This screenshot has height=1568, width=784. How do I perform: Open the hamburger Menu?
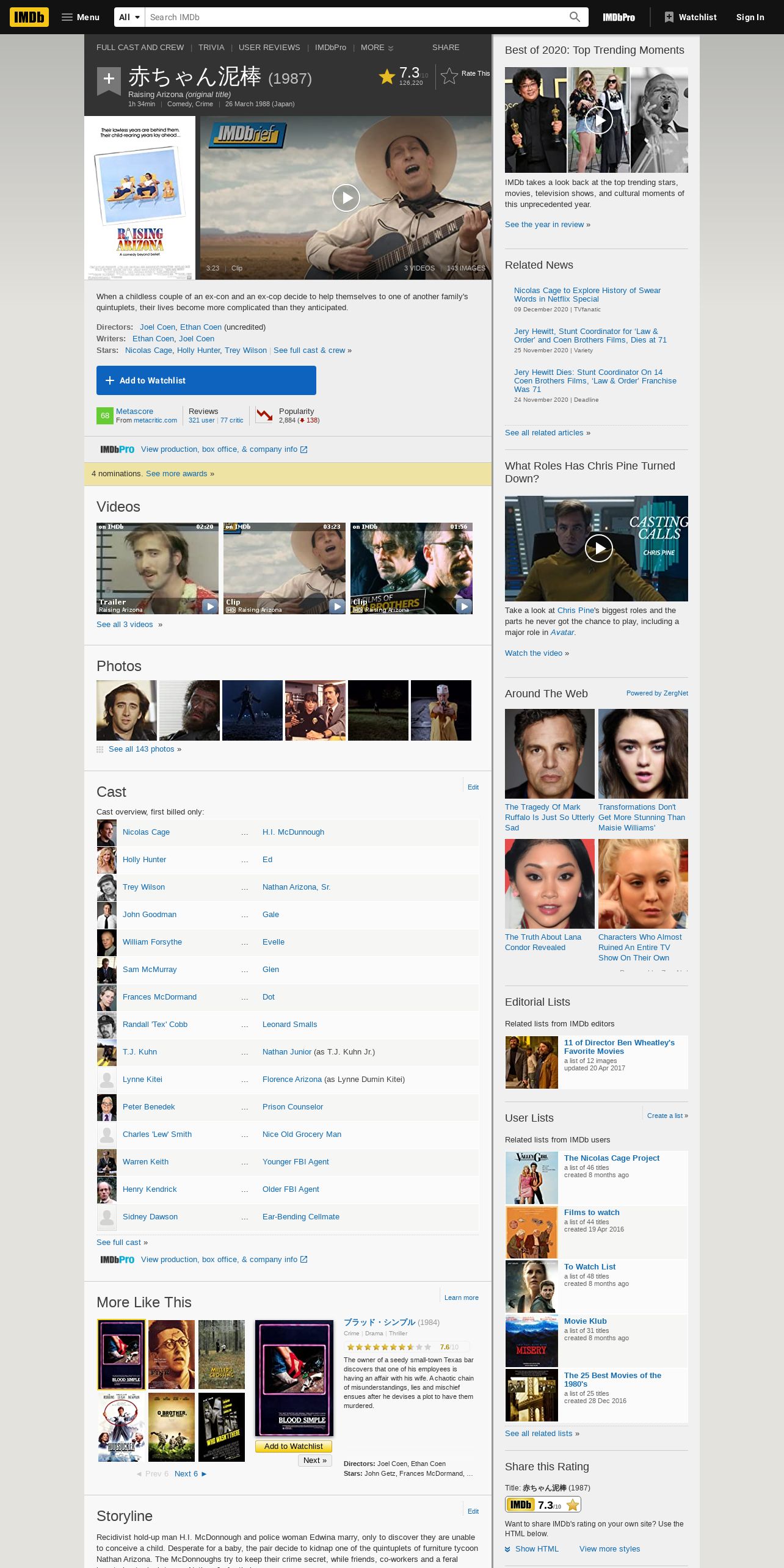point(81,17)
